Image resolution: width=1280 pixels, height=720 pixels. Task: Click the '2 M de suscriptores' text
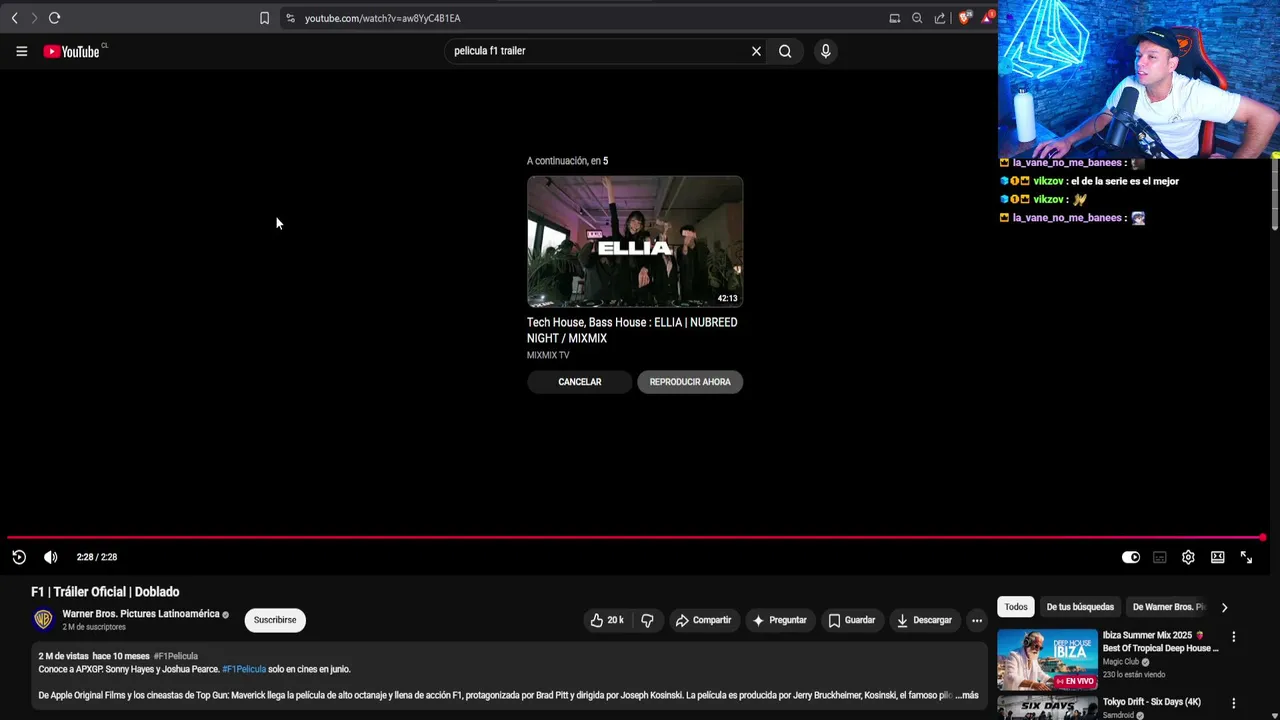click(x=94, y=627)
